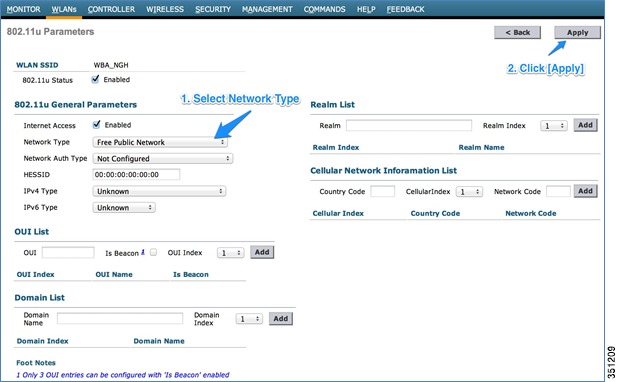The image size is (617, 382).
Task: Open the FEEDBACK menu
Action: (405, 9)
